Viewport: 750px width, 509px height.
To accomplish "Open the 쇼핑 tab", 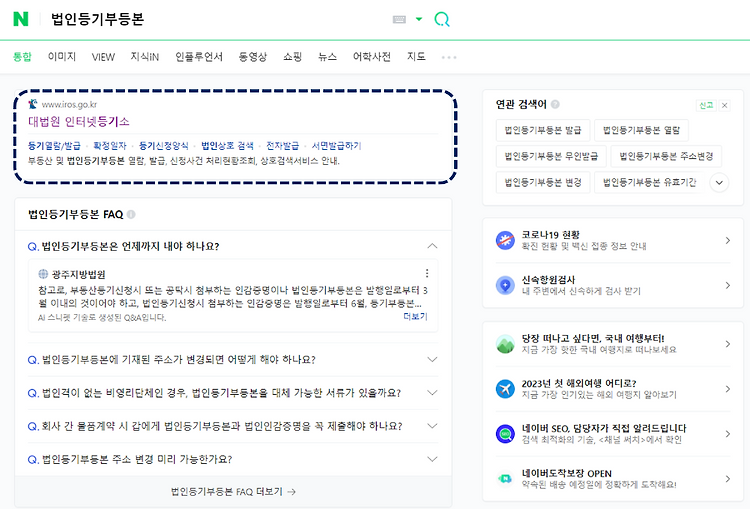I will (x=292, y=57).
